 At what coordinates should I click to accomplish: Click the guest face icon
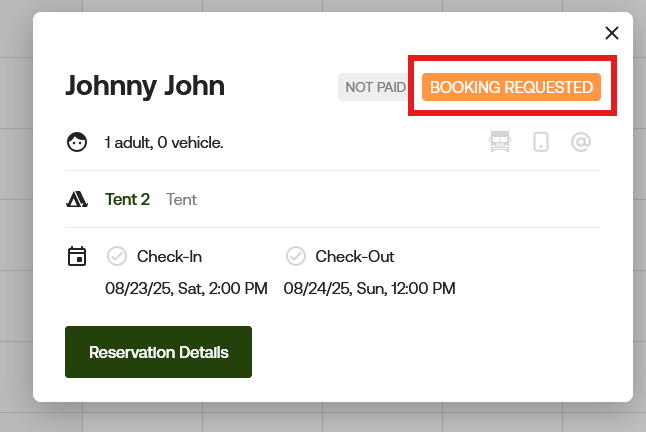point(77,142)
